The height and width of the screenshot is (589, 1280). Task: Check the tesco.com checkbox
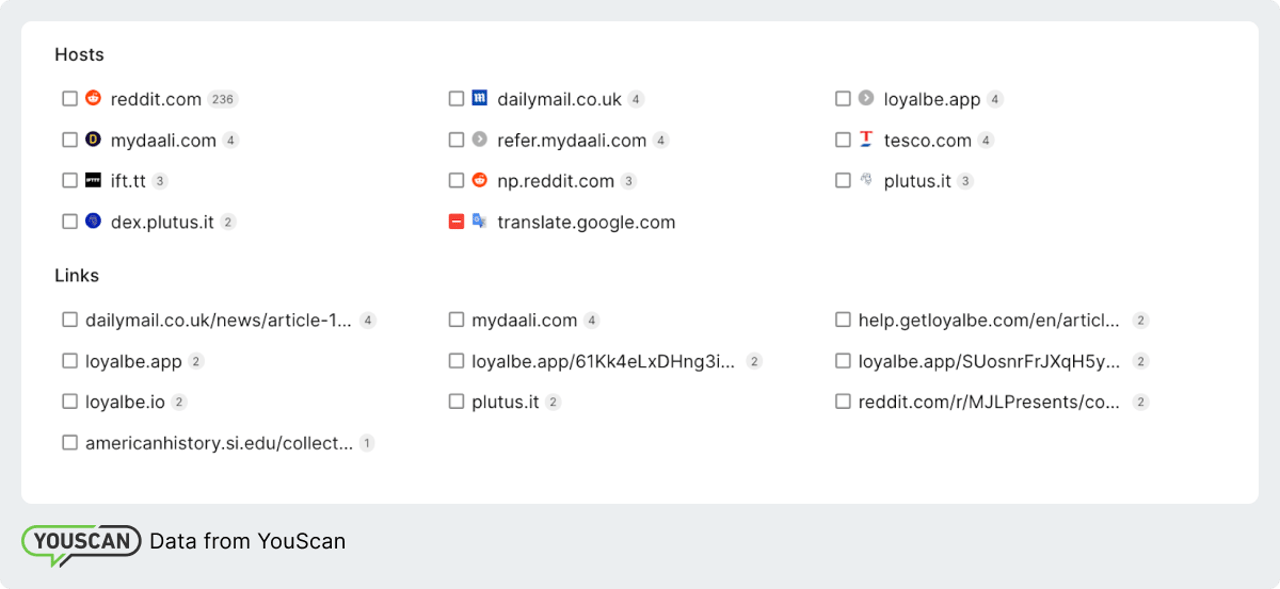(842, 139)
